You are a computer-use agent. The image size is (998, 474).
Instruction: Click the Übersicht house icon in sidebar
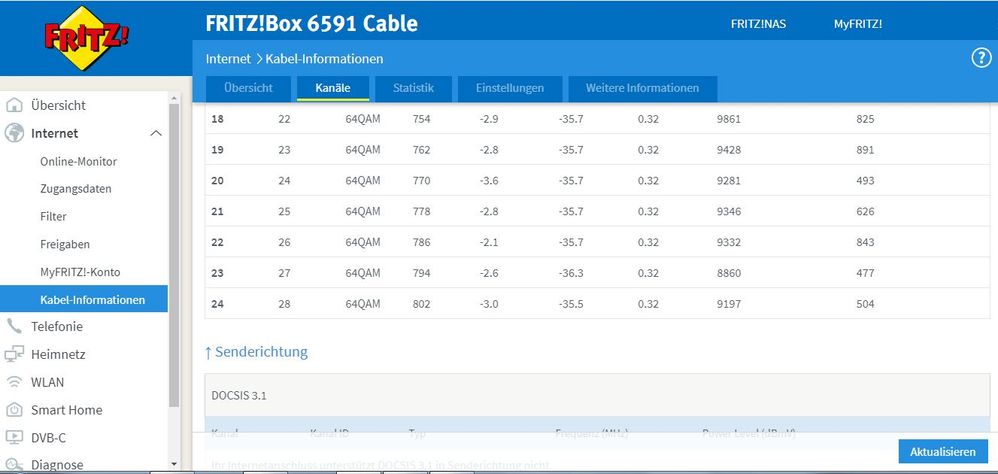pos(14,105)
